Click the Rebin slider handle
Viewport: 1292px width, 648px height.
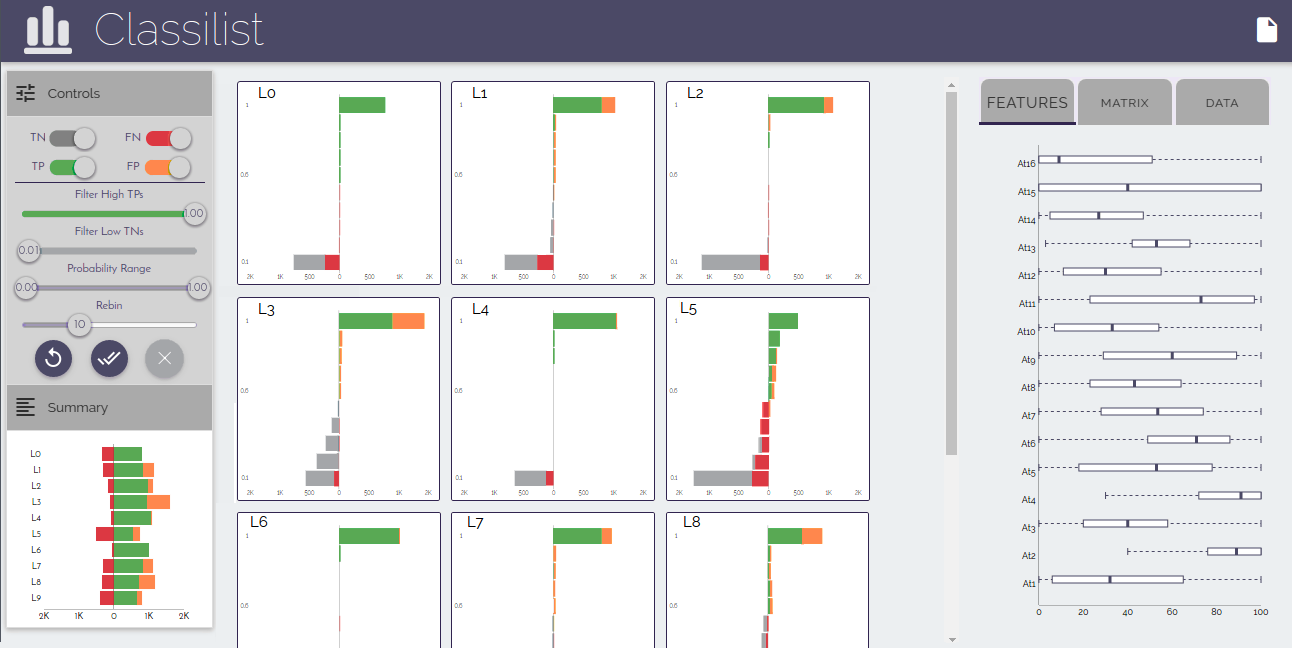pos(79,324)
